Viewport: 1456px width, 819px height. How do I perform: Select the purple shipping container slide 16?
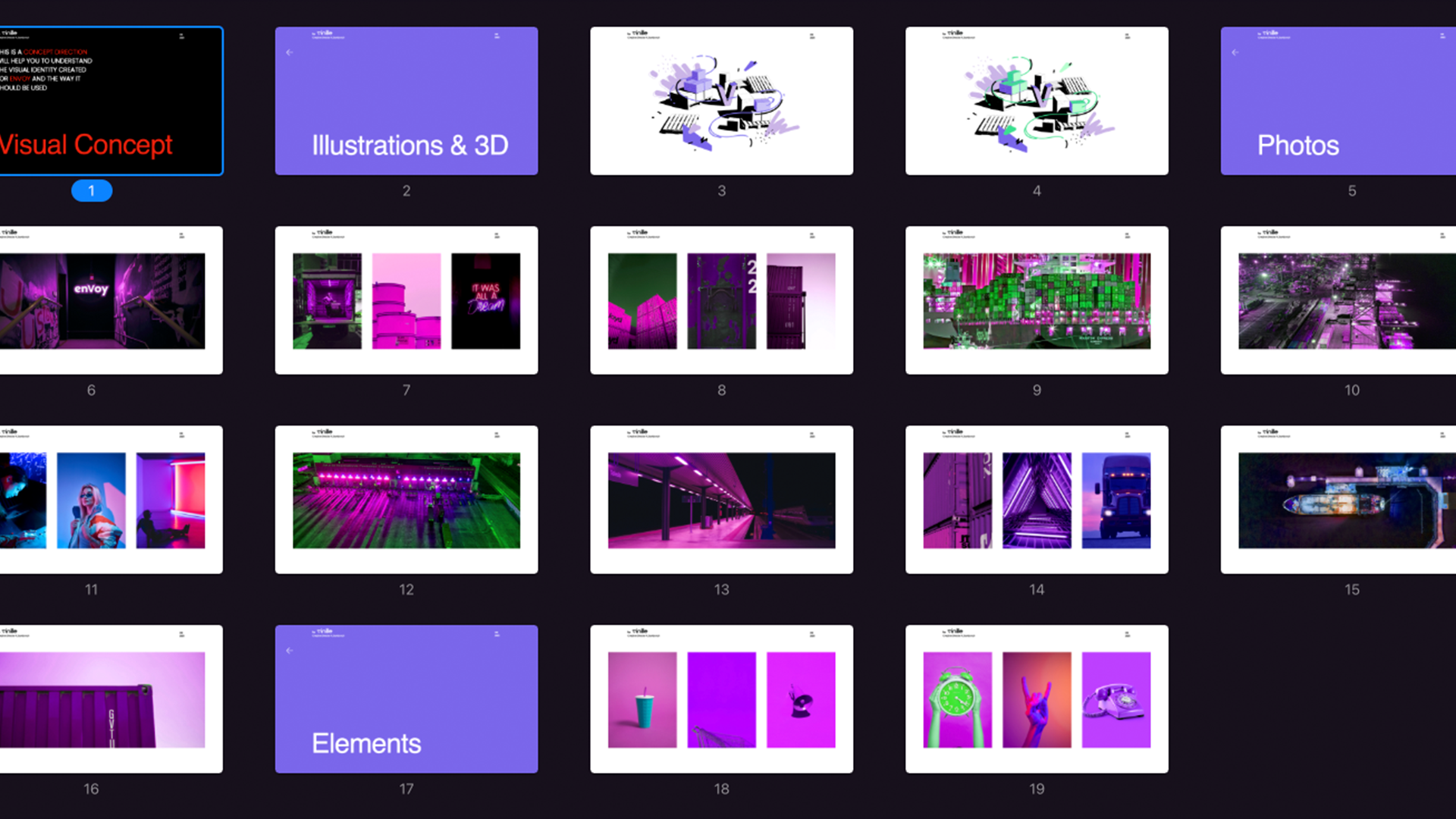(x=111, y=699)
